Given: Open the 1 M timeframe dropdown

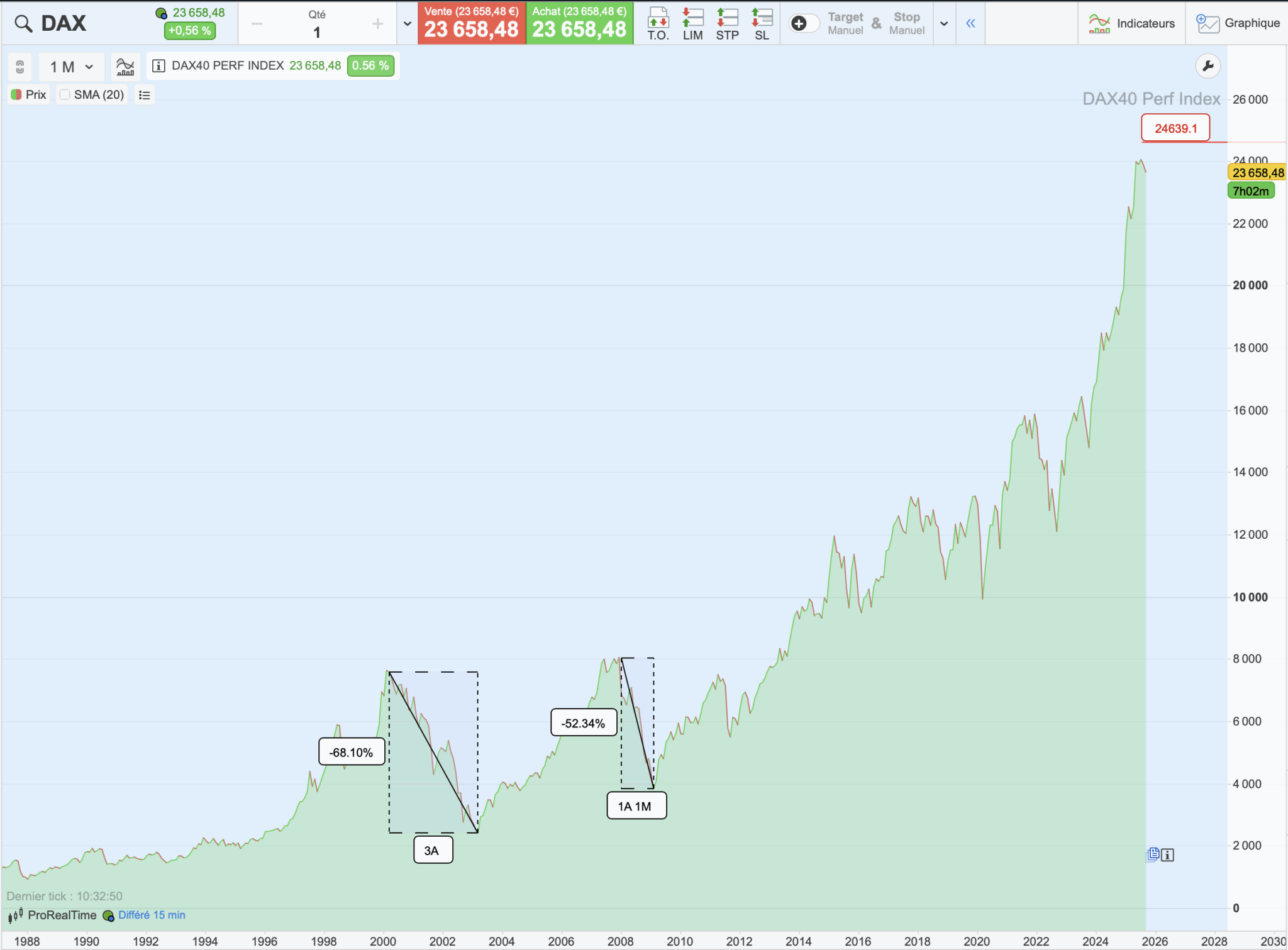Looking at the screenshot, I should point(70,65).
